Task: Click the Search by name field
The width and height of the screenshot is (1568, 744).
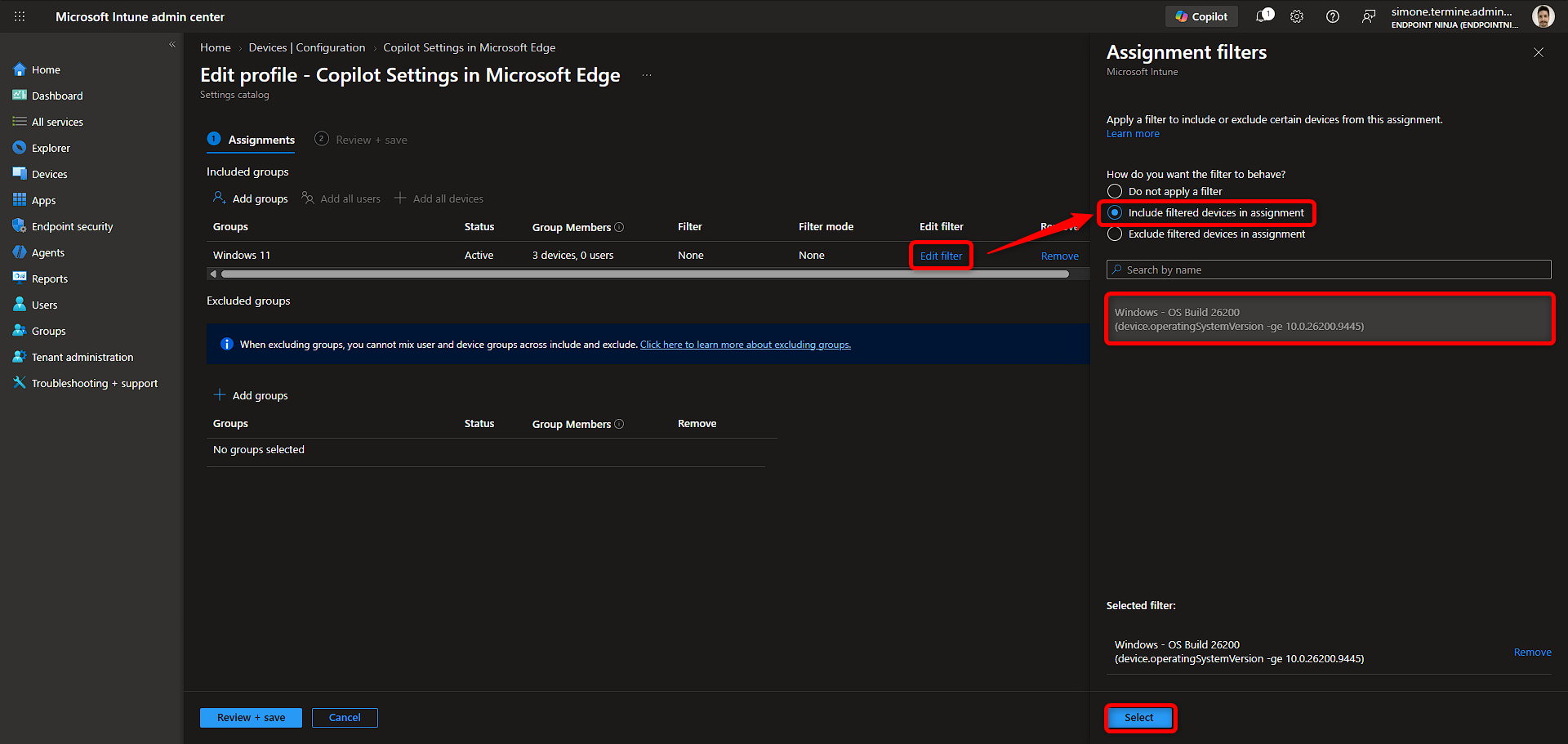Action: click(x=1329, y=270)
